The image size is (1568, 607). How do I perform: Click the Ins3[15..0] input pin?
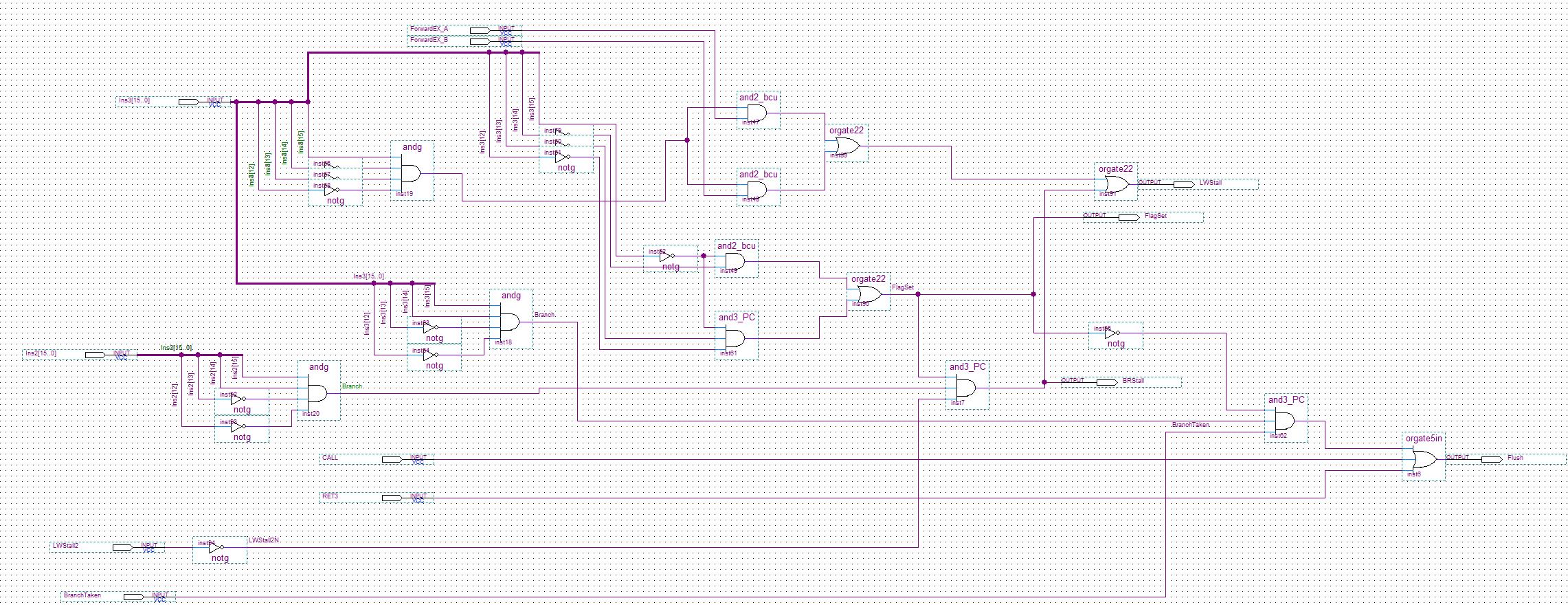[189, 102]
